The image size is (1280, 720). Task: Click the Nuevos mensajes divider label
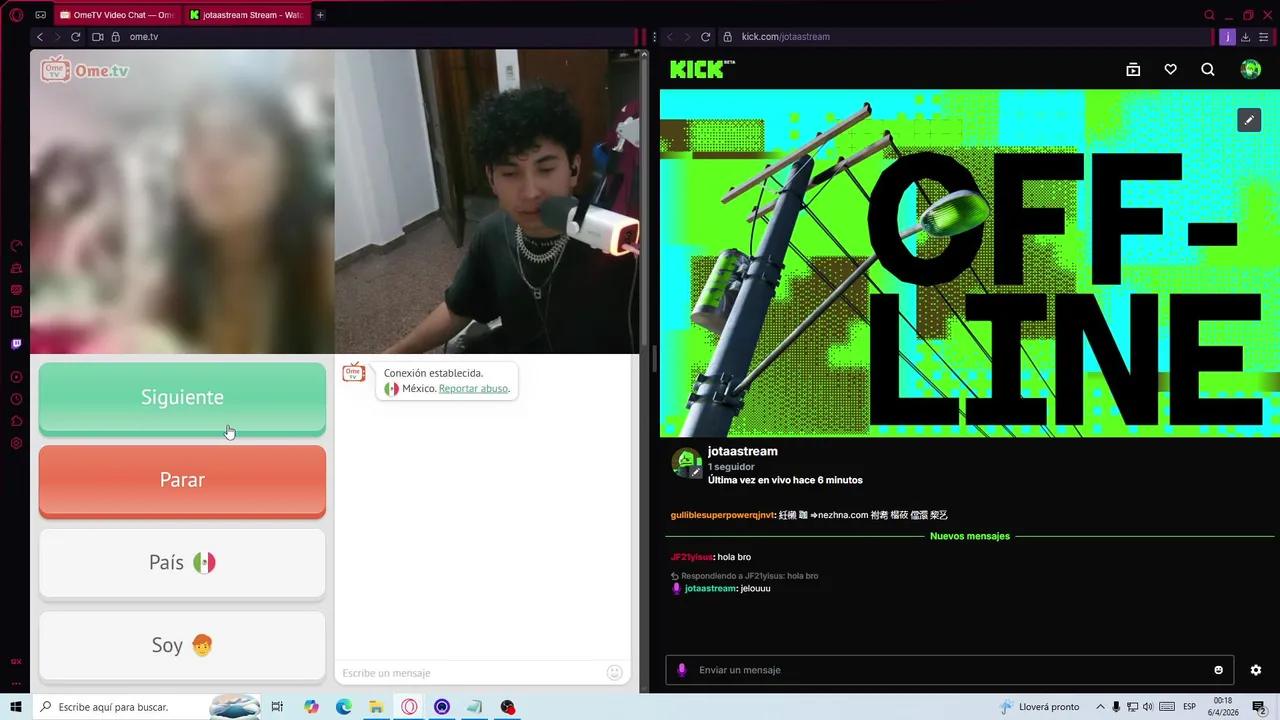point(970,536)
